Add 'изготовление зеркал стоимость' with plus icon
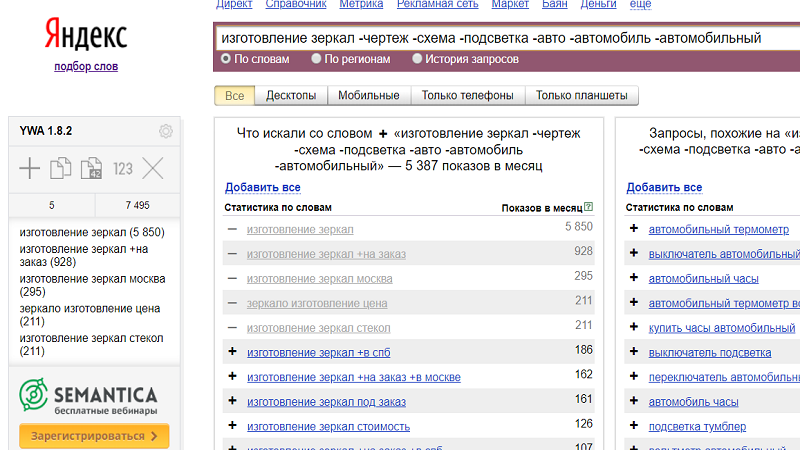Viewport: 800px width, 450px height. [x=232, y=426]
